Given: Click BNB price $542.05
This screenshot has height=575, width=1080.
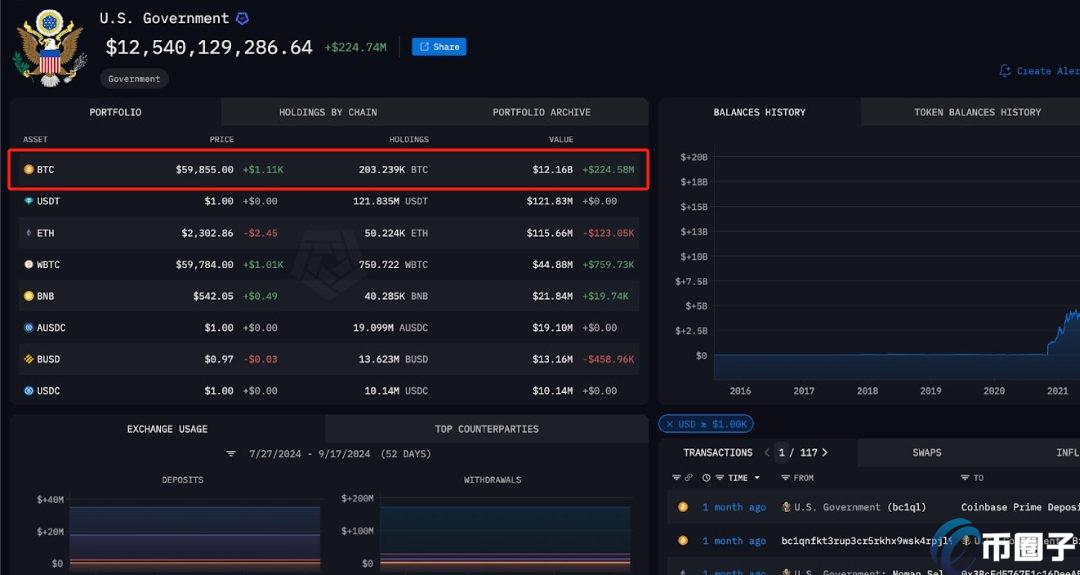Looking at the screenshot, I should tap(214, 296).
